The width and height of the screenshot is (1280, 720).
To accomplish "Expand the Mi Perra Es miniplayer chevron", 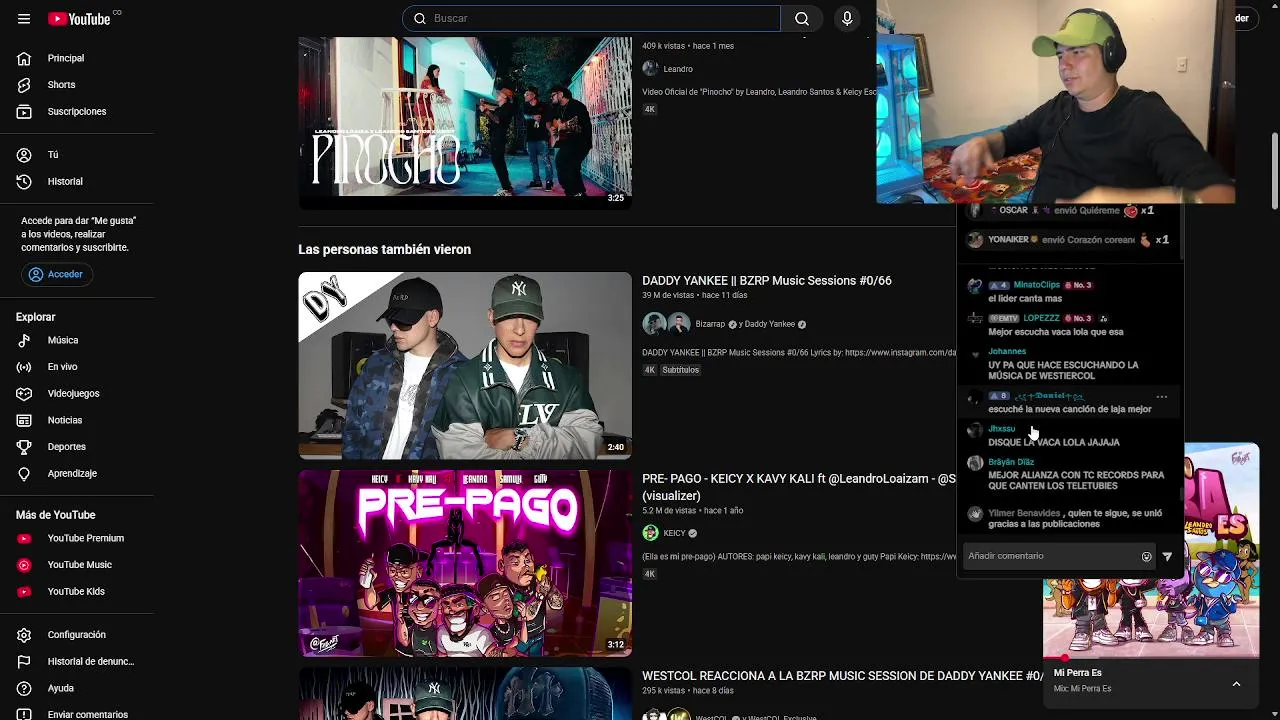I will 1236,684.
